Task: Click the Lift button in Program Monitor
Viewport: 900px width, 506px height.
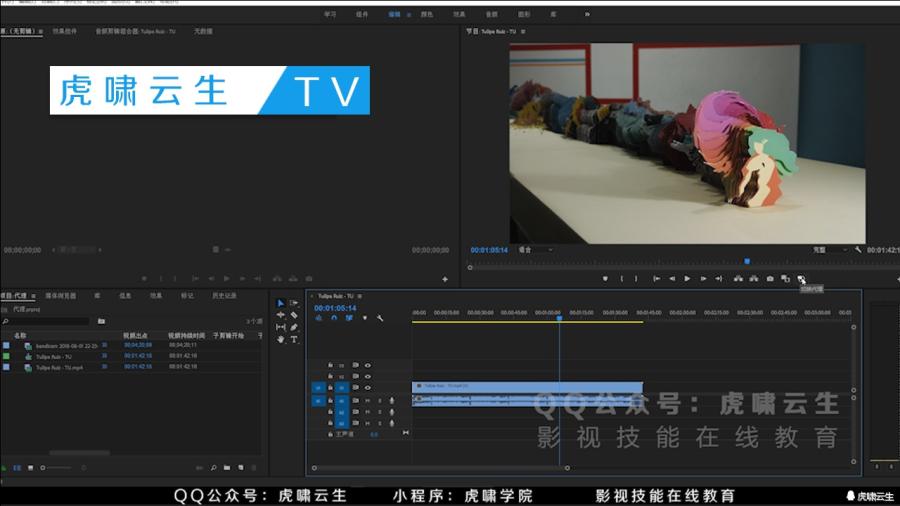Action: point(738,279)
